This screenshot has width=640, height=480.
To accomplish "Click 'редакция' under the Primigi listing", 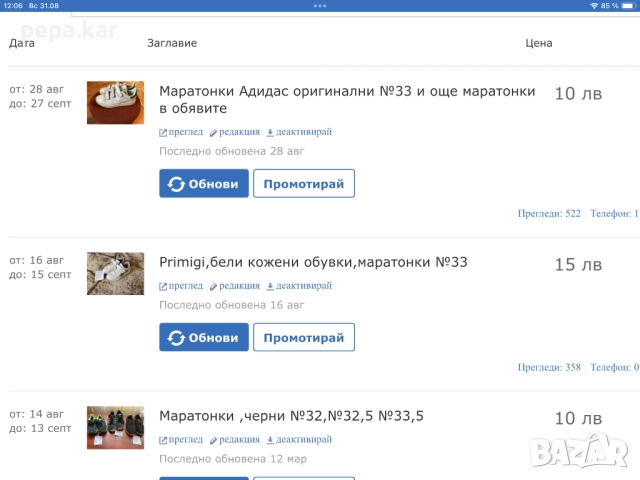I will [239, 286].
